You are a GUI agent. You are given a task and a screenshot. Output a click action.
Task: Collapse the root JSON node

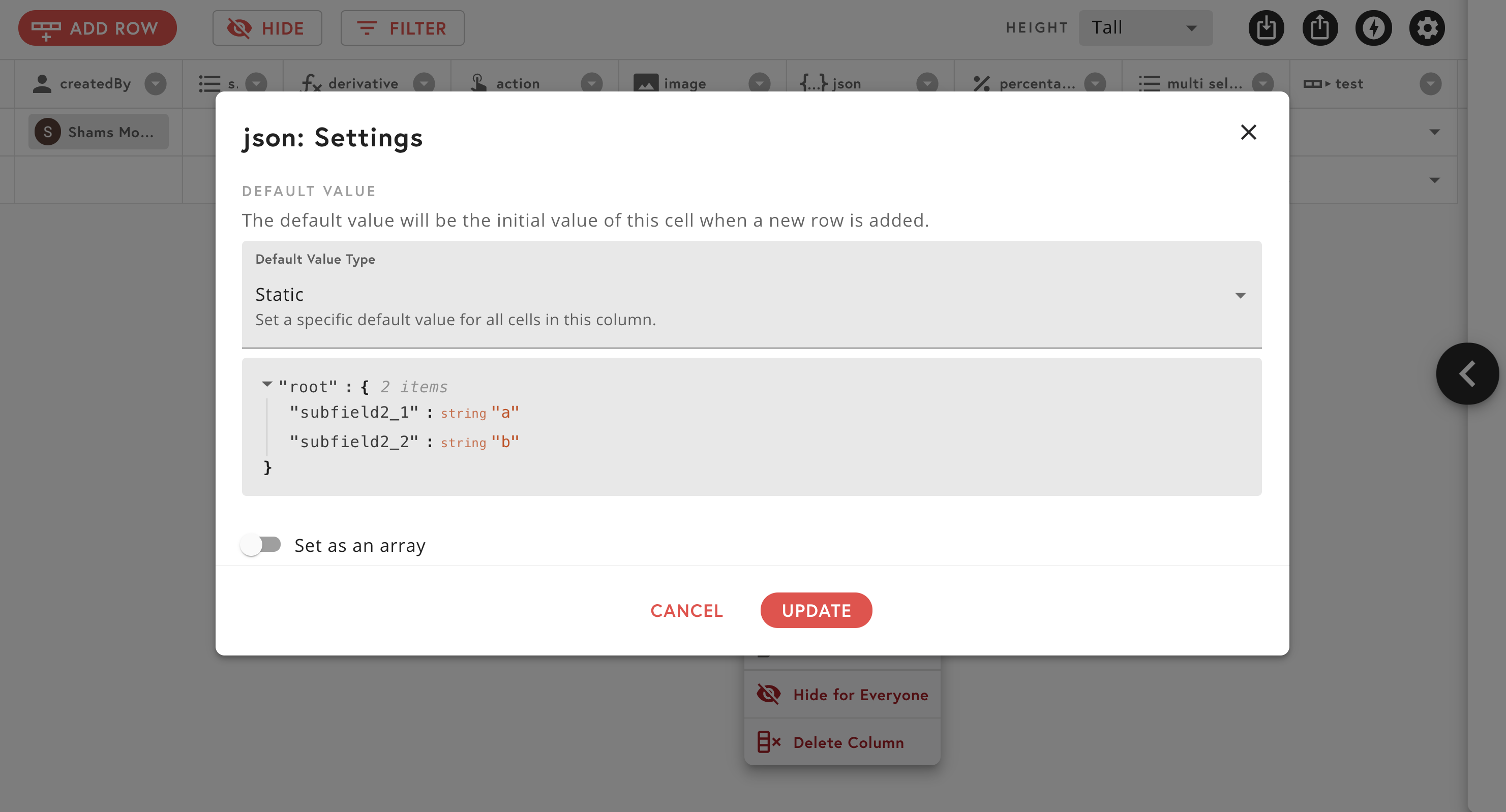point(267,384)
